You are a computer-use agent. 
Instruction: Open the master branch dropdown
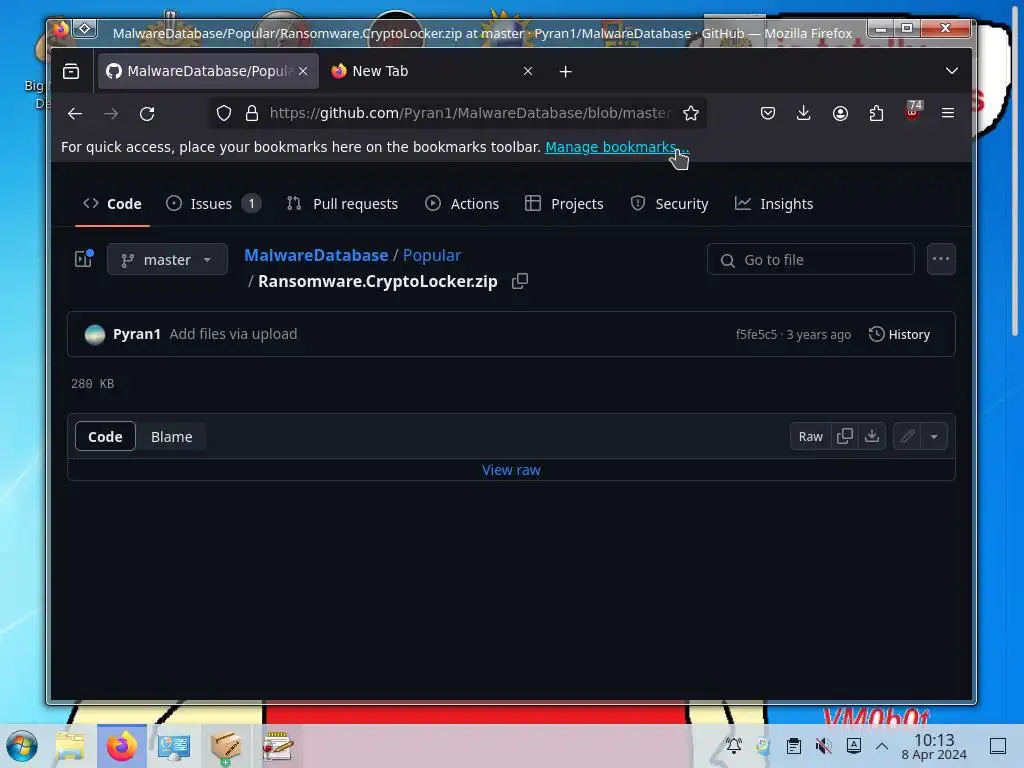(167, 259)
